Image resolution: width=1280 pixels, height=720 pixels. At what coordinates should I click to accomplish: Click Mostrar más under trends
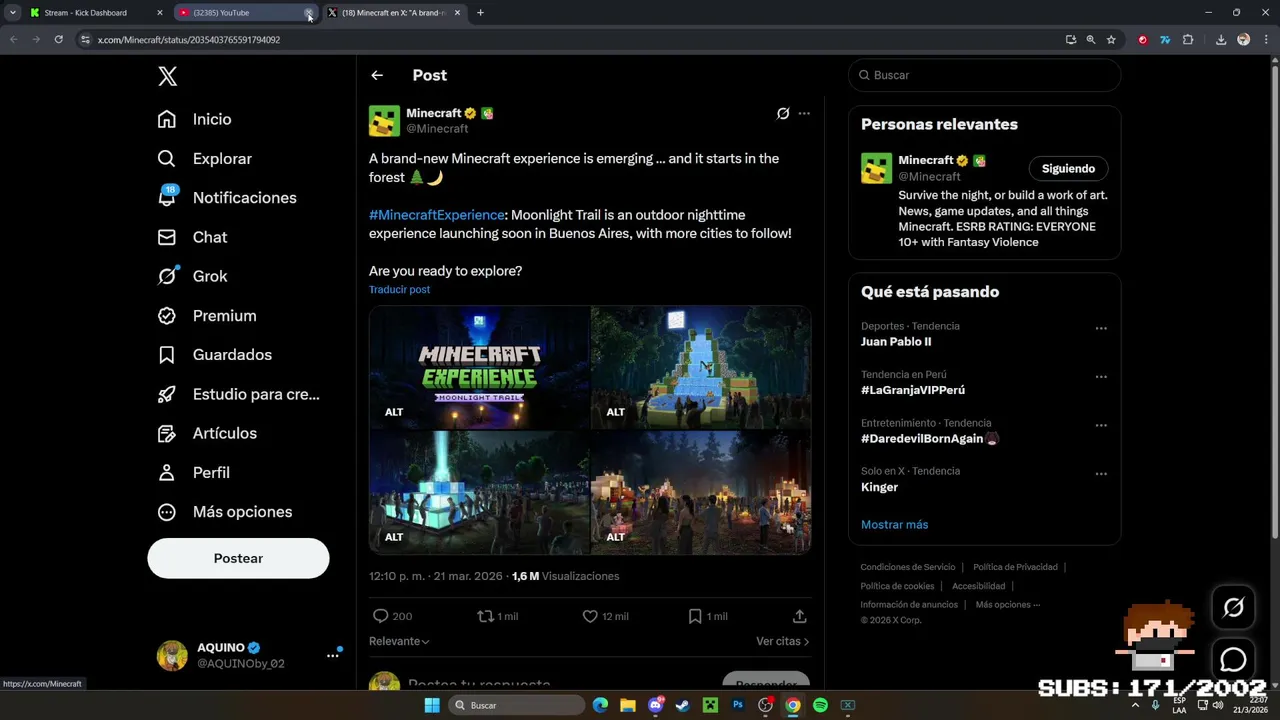[x=894, y=524]
